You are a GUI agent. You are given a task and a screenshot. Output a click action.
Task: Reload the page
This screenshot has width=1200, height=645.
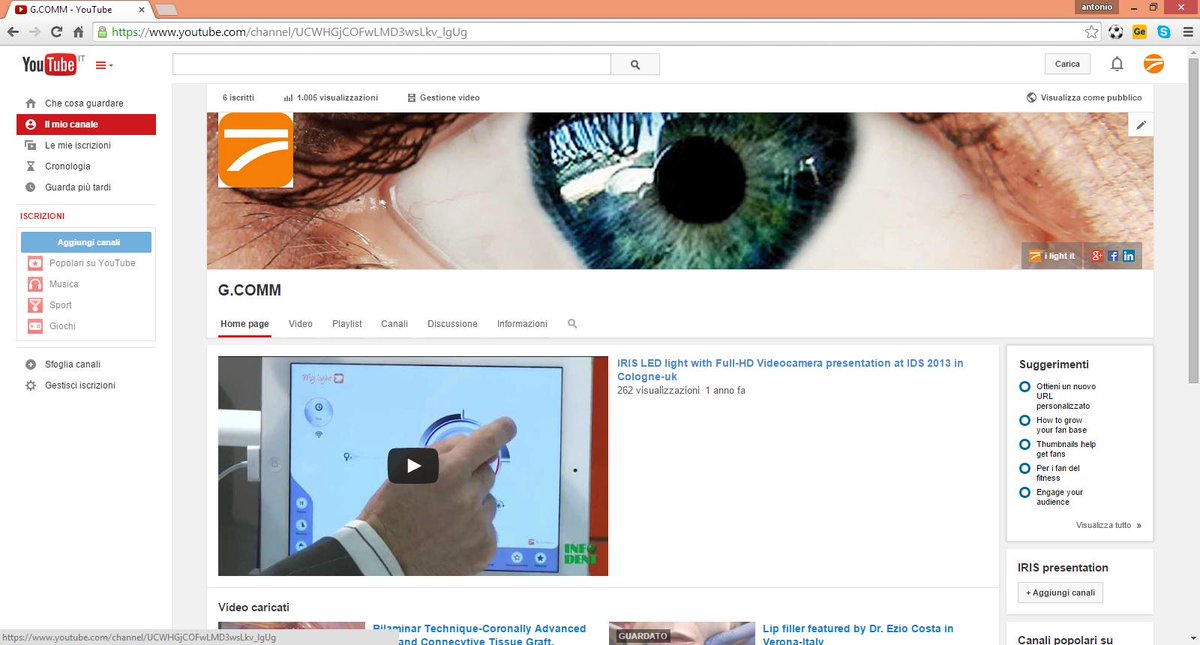[56, 32]
